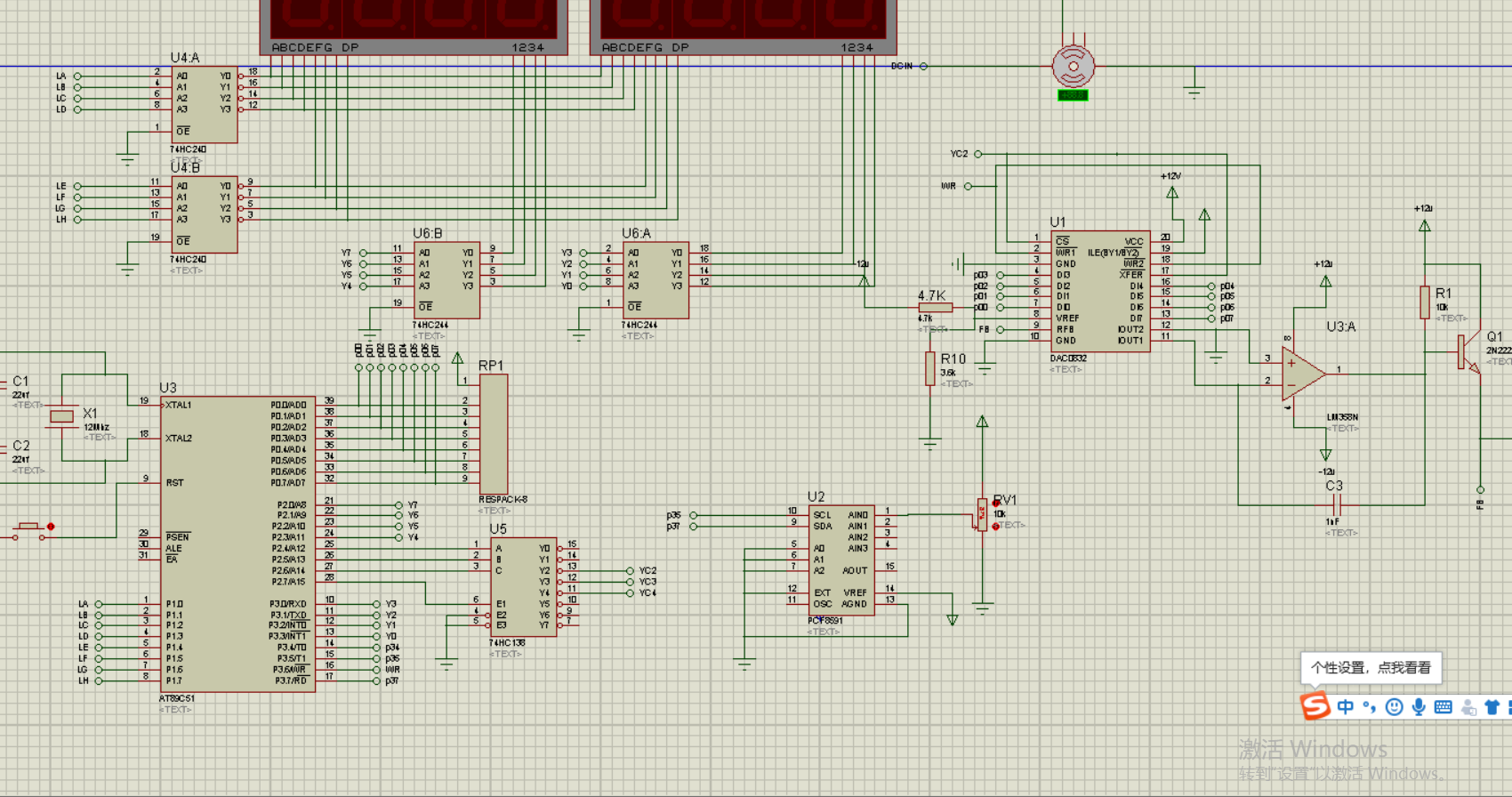This screenshot has height=797, width=1512.
Task: Select the U4:A 74HC240 buffer
Action: click(205, 104)
